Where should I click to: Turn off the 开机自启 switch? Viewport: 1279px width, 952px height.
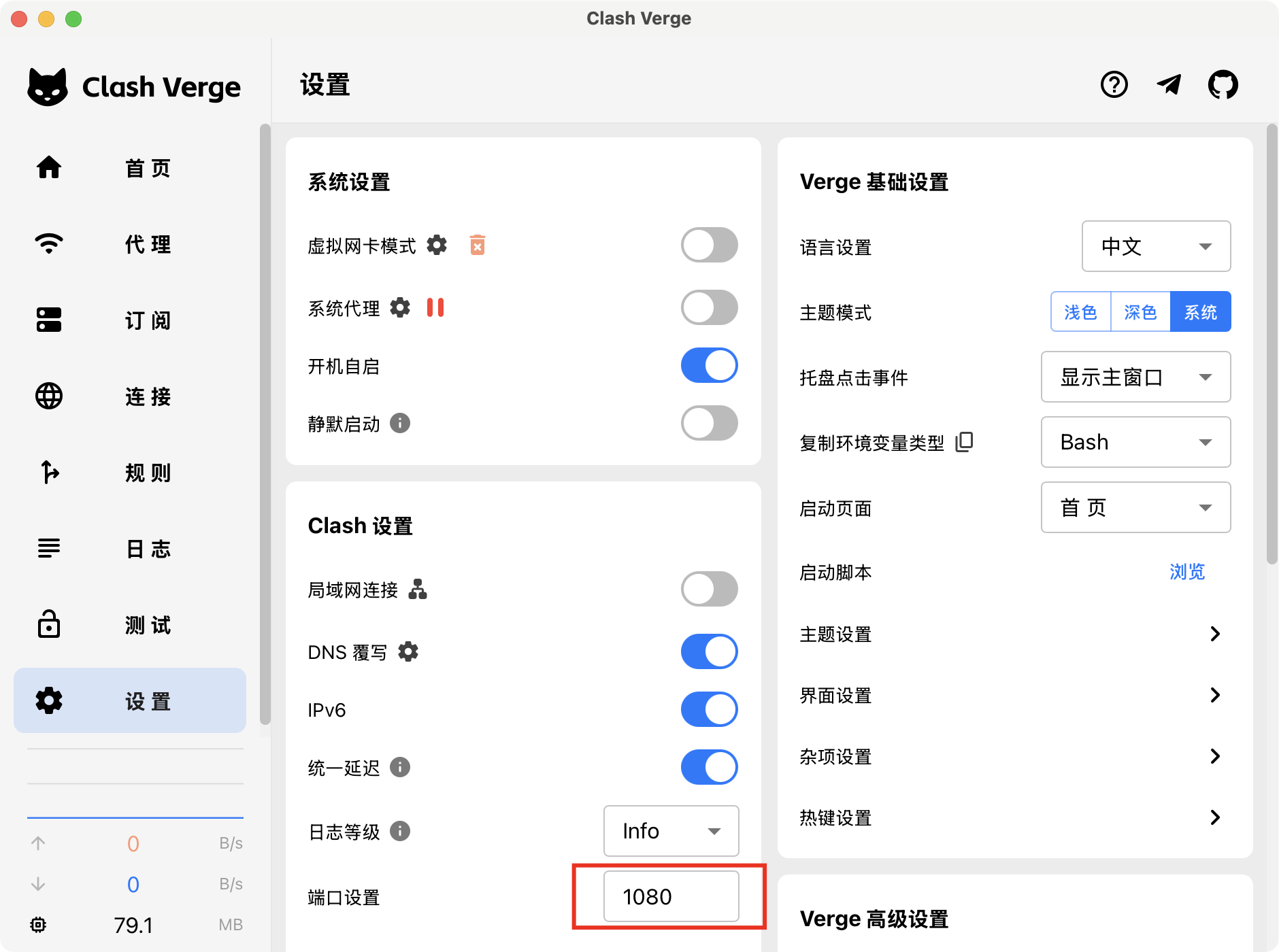(x=709, y=366)
